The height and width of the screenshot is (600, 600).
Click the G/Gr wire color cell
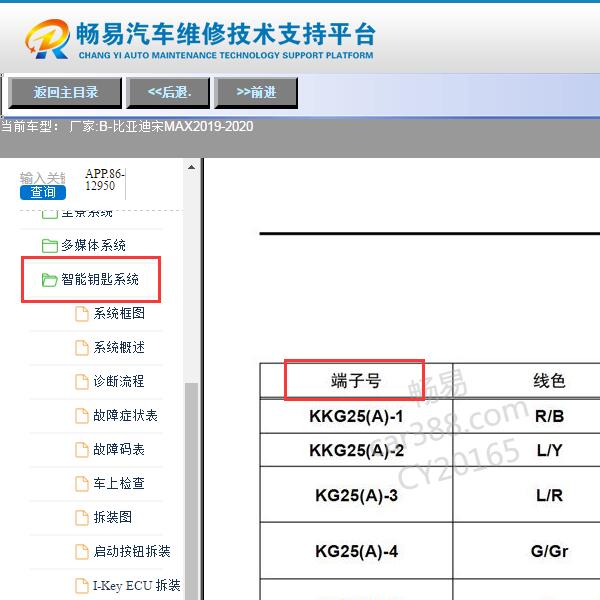tap(549, 551)
